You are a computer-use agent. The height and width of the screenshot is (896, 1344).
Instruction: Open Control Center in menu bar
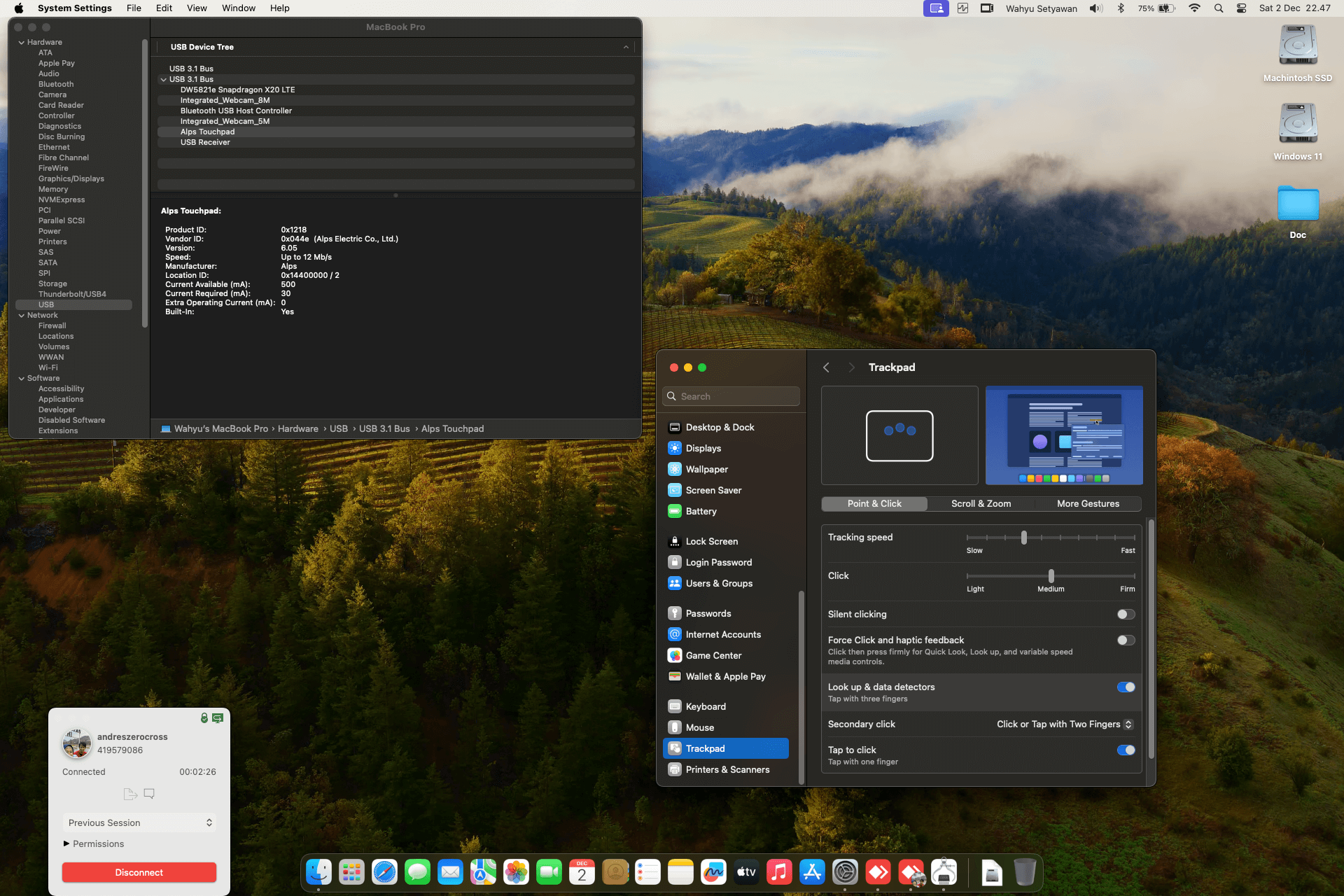tap(1241, 8)
